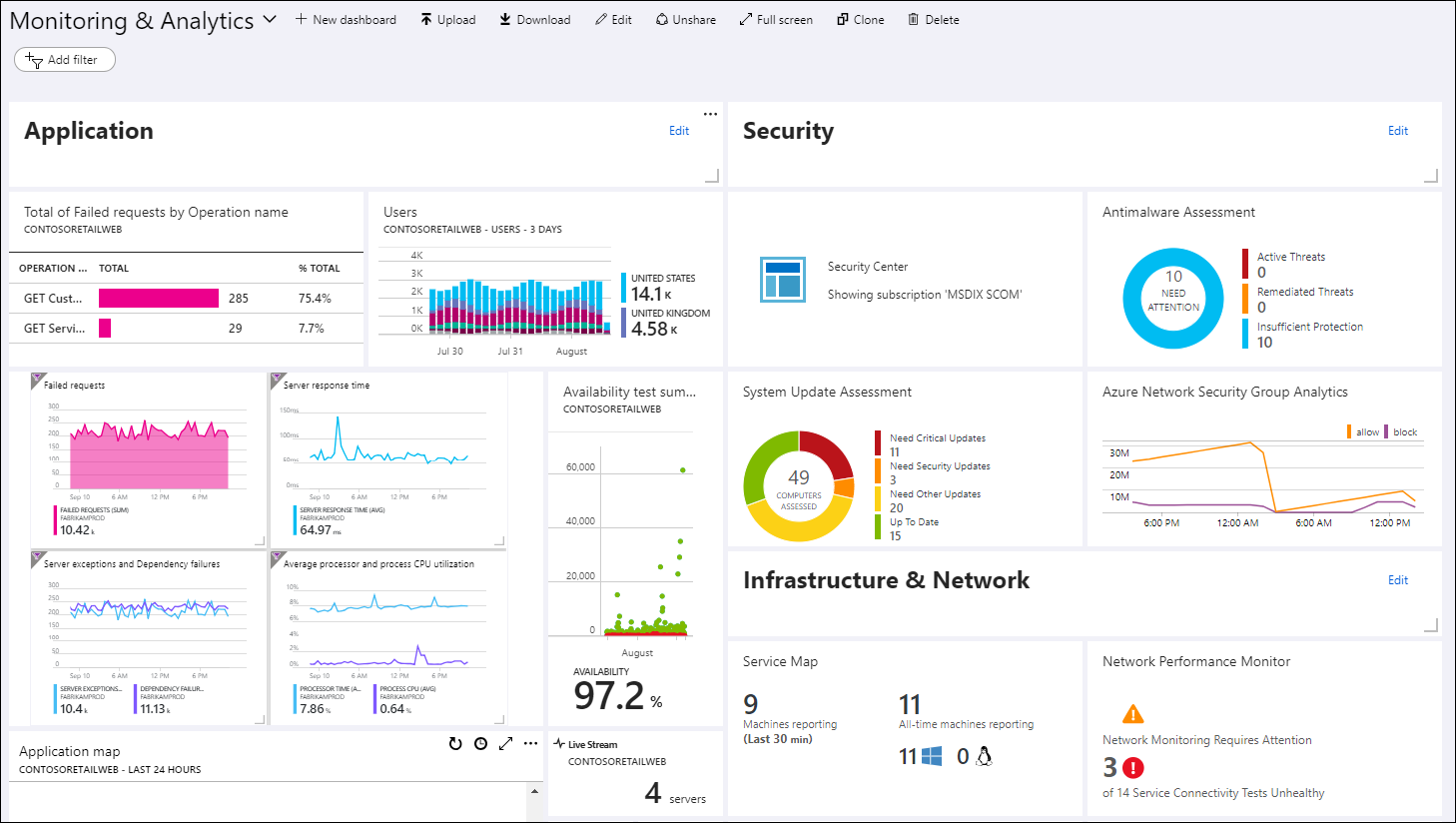Open the ellipsis menu on the Application section
The image size is (1456, 823).
coord(710,114)
